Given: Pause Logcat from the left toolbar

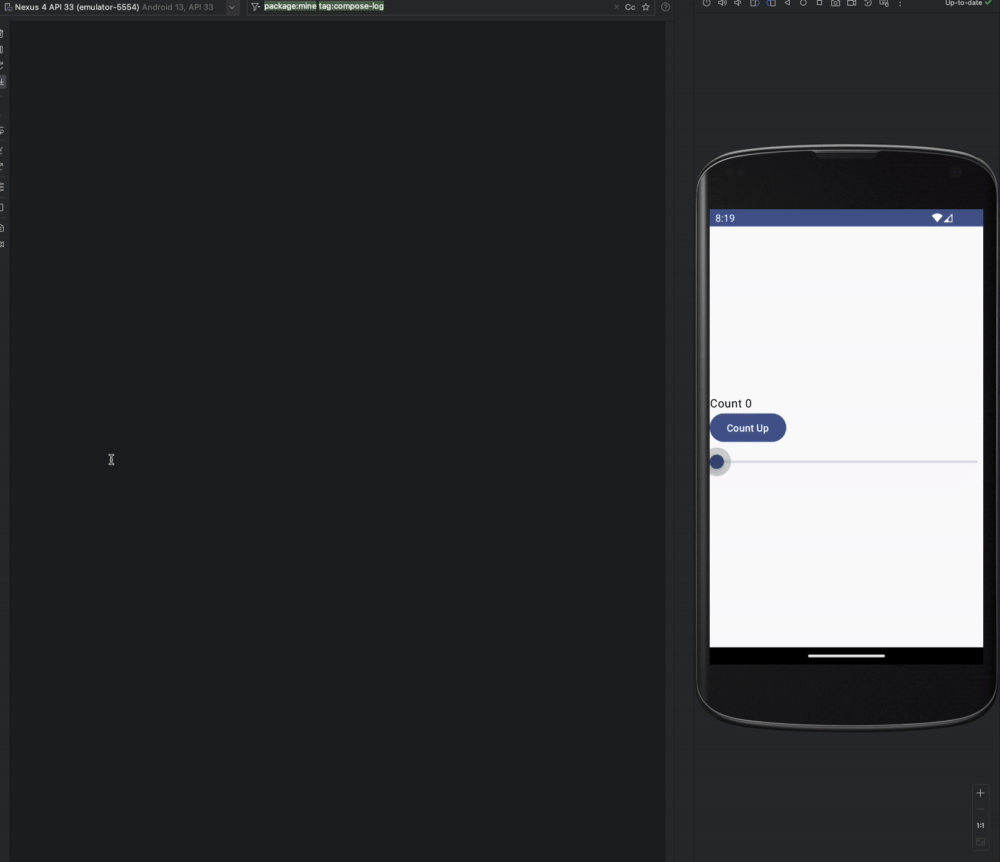Looking at the screenshot, I should [x=2, y=49].
